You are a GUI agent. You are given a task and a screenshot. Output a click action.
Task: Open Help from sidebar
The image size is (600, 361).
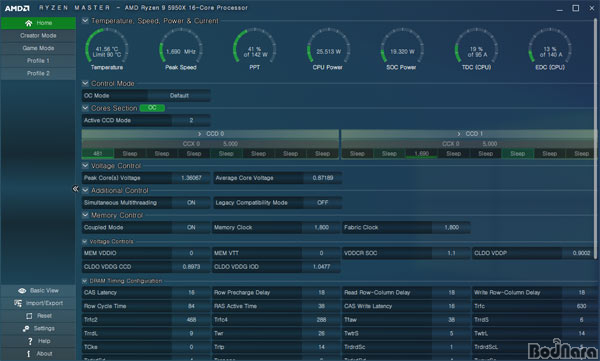tap(38, 341)
